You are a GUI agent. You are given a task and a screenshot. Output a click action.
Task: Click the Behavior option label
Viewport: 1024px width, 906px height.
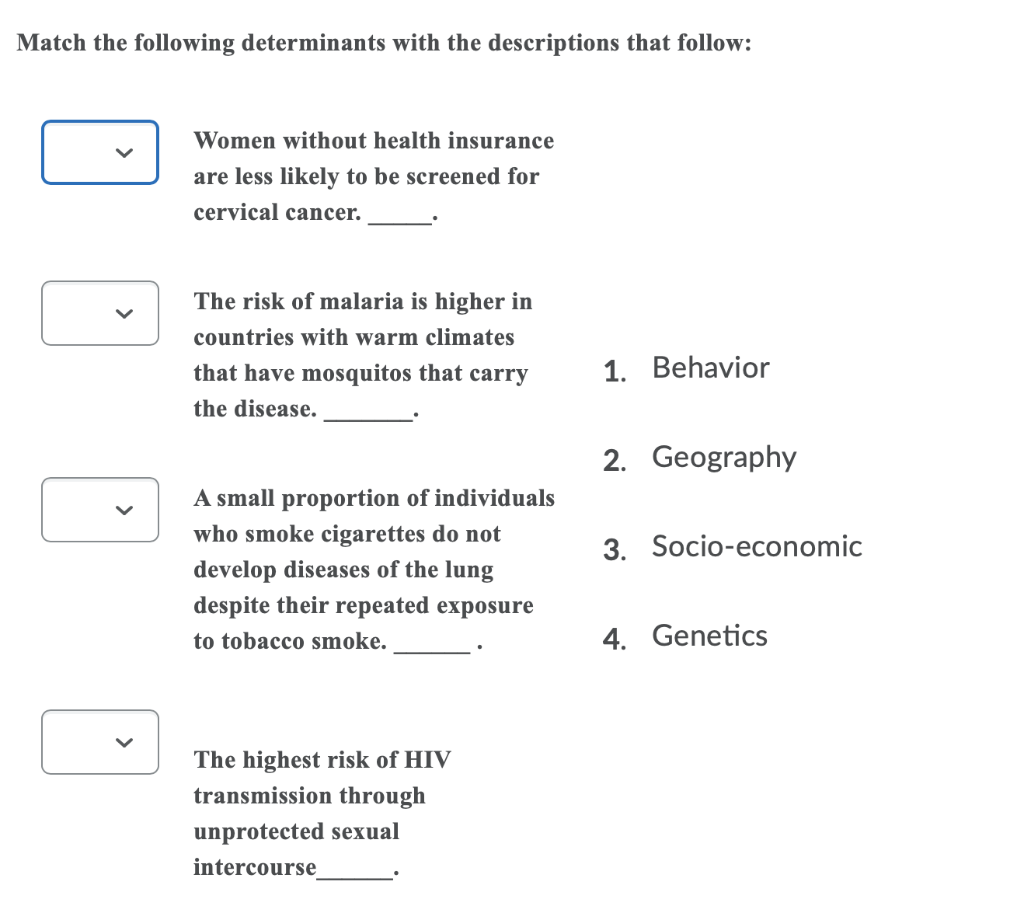point(711,368)
